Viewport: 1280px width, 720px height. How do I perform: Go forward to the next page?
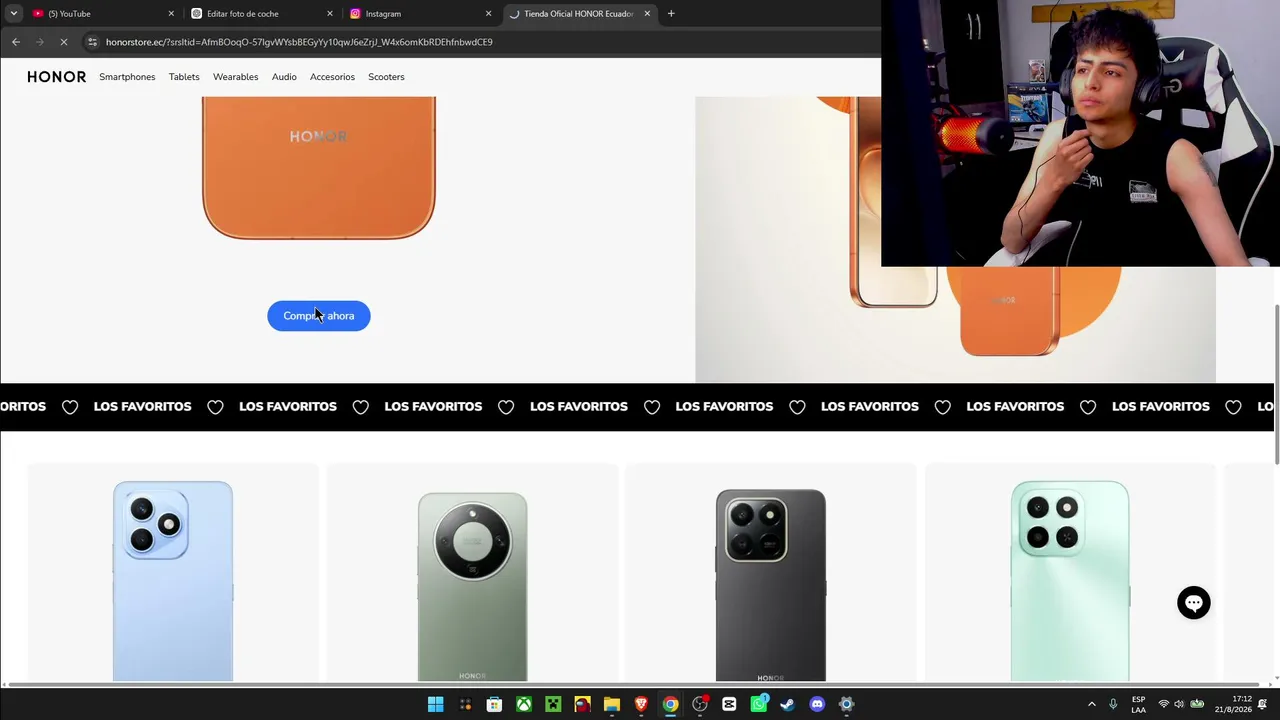tap(40, 42)
